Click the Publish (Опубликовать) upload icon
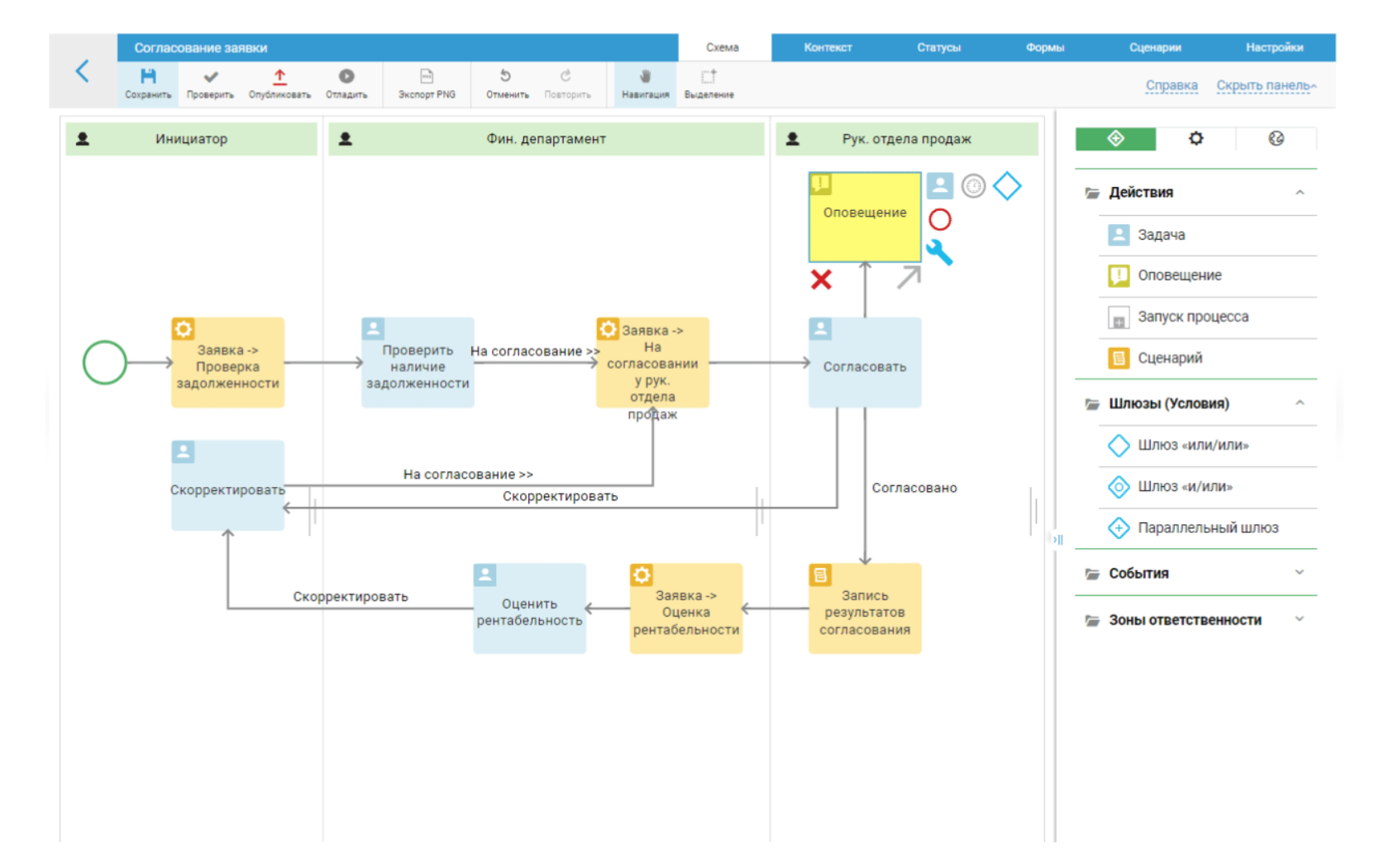This screenshot has width=1389, height=868. [x=279, y=78]
